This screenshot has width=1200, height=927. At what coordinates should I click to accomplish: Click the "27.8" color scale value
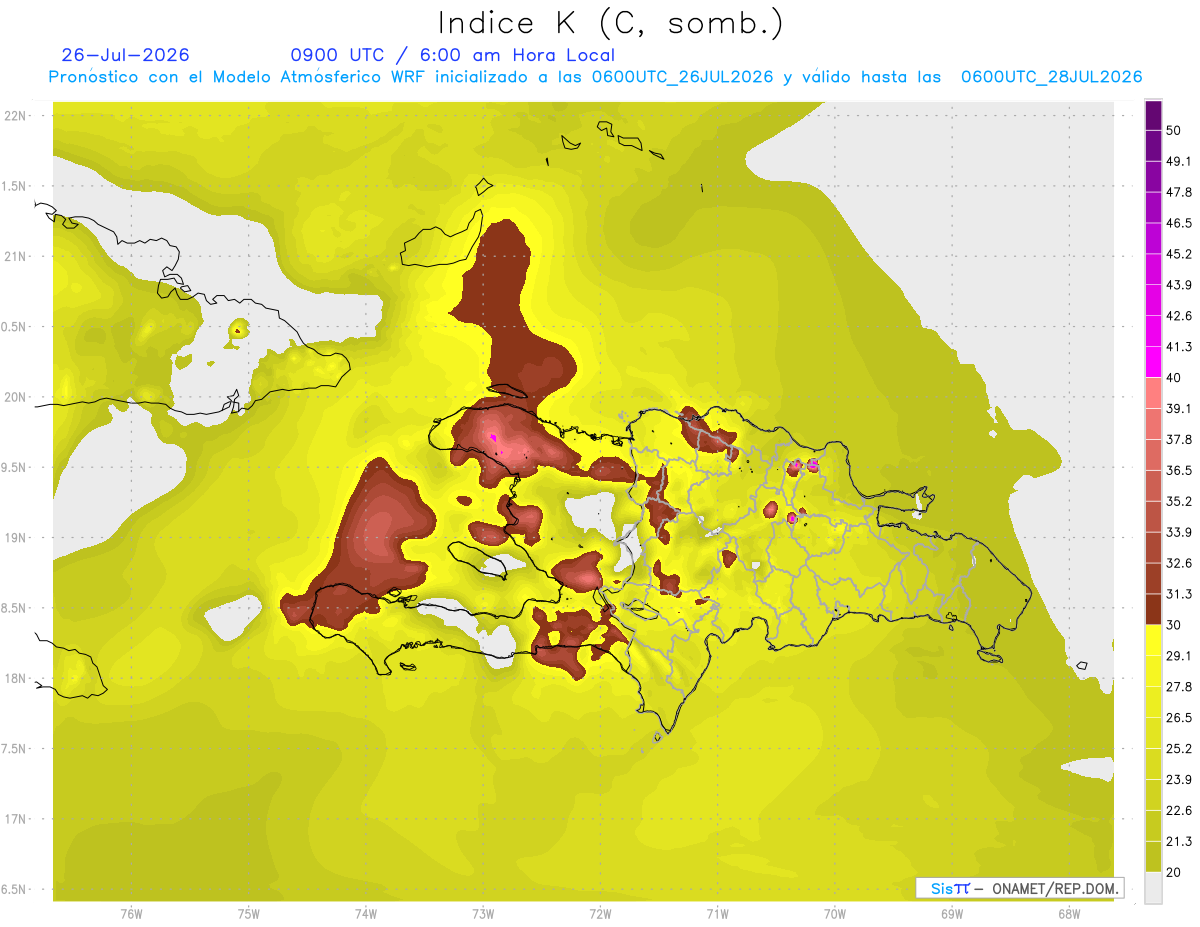(x=1180, y=687)
